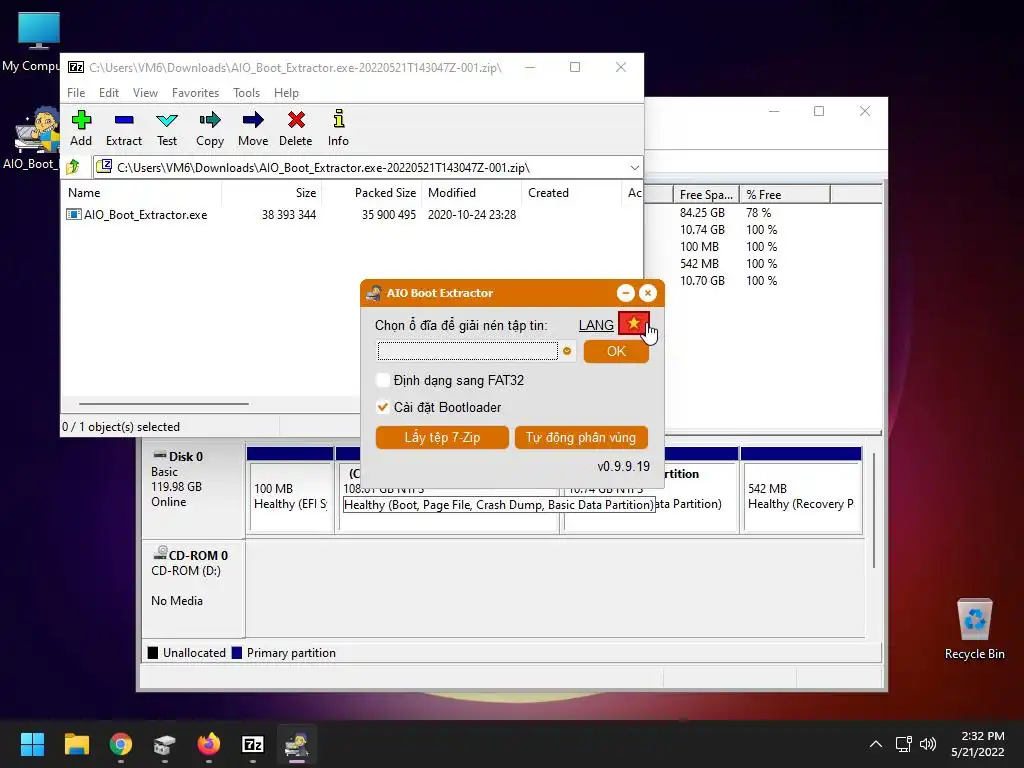Sort by the Packed Size column
Viewport: 1024px width, 768px height.
pyautogui.click(x=371, y=193)
